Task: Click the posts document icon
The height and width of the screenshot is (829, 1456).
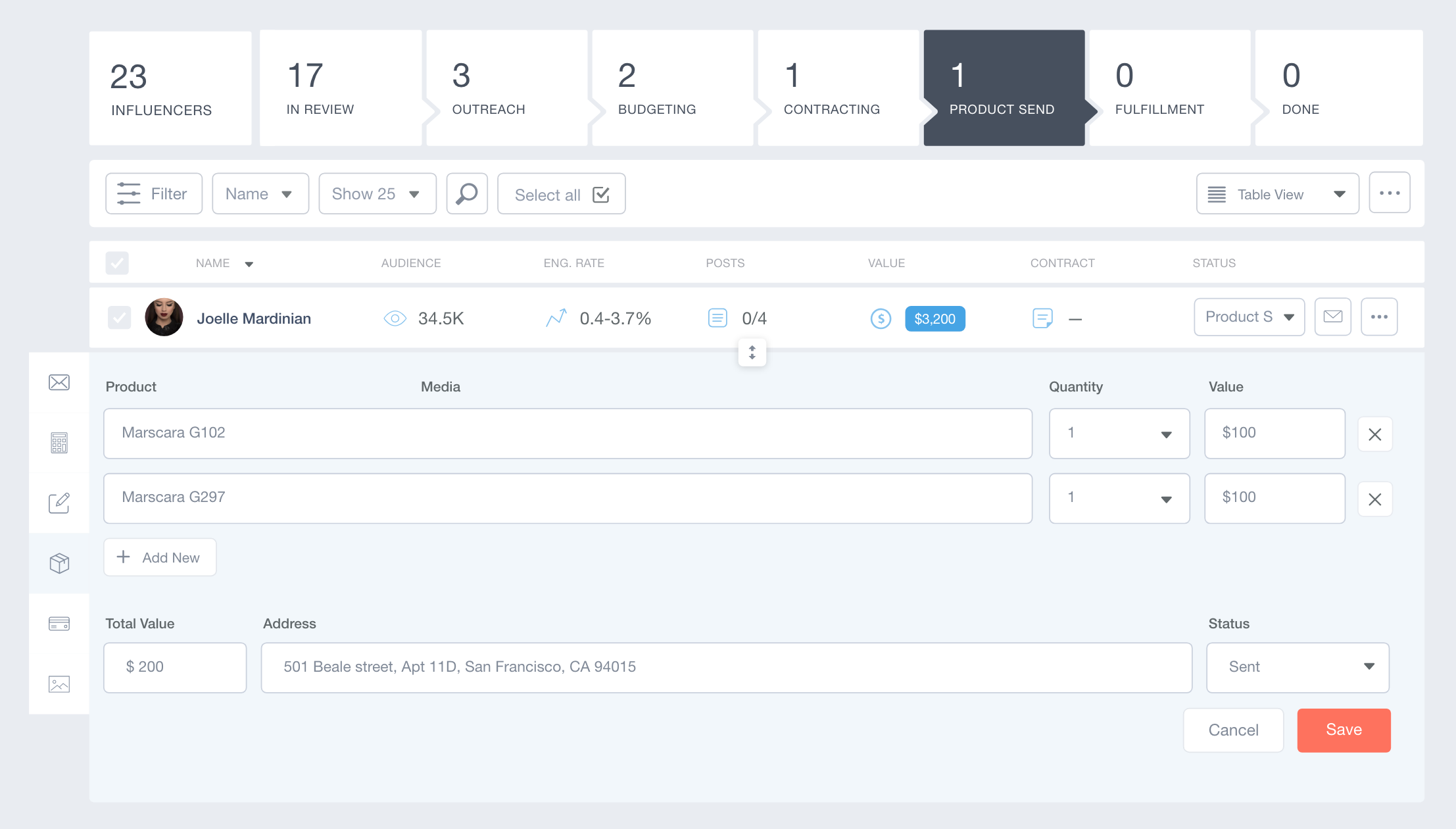Action: click(717, 318)
